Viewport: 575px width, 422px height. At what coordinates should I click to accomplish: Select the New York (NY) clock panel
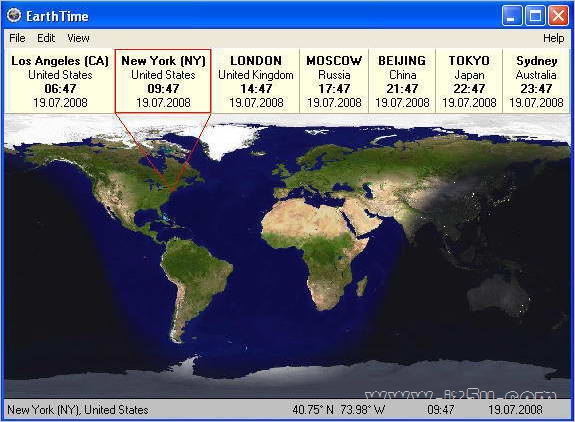pyautogui.click(x=163, y=81)
